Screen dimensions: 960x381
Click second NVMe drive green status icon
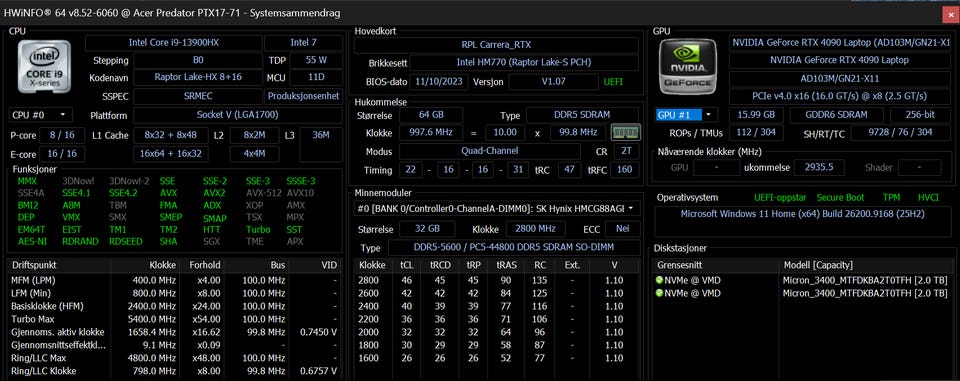[659, 293]
